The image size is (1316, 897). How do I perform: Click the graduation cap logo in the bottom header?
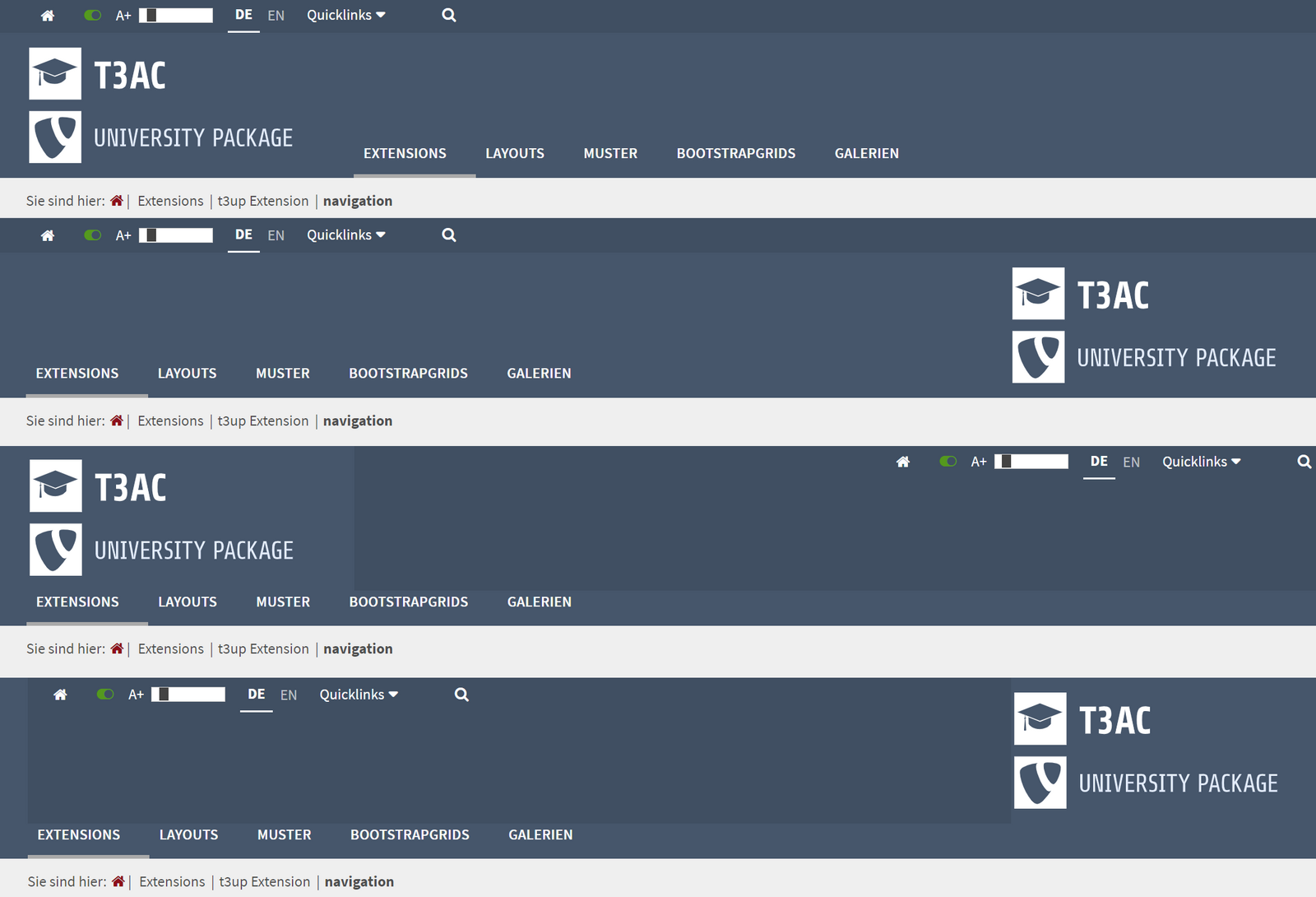[1040, 718]
